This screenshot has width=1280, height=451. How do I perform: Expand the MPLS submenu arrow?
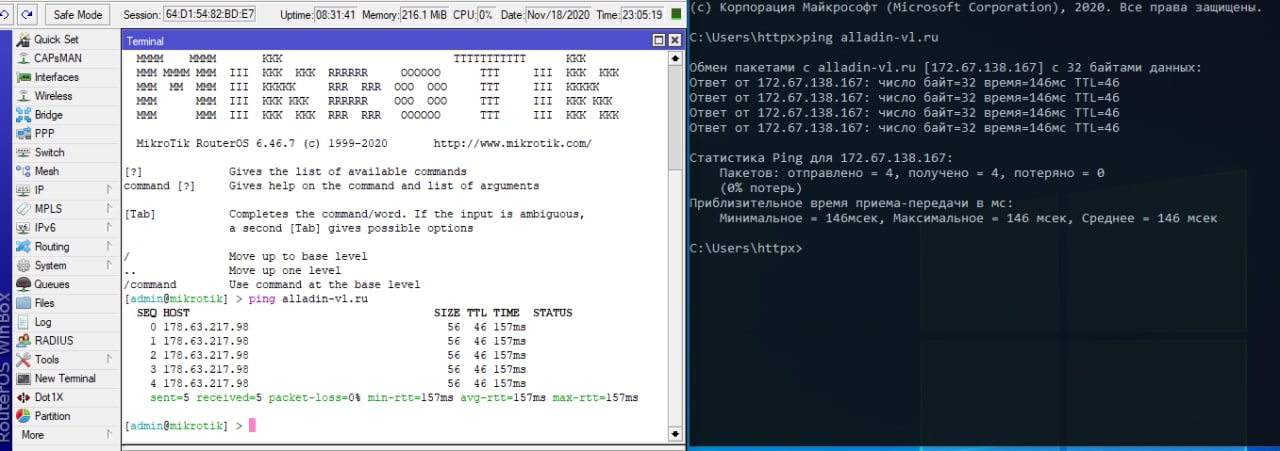[108, 209]
